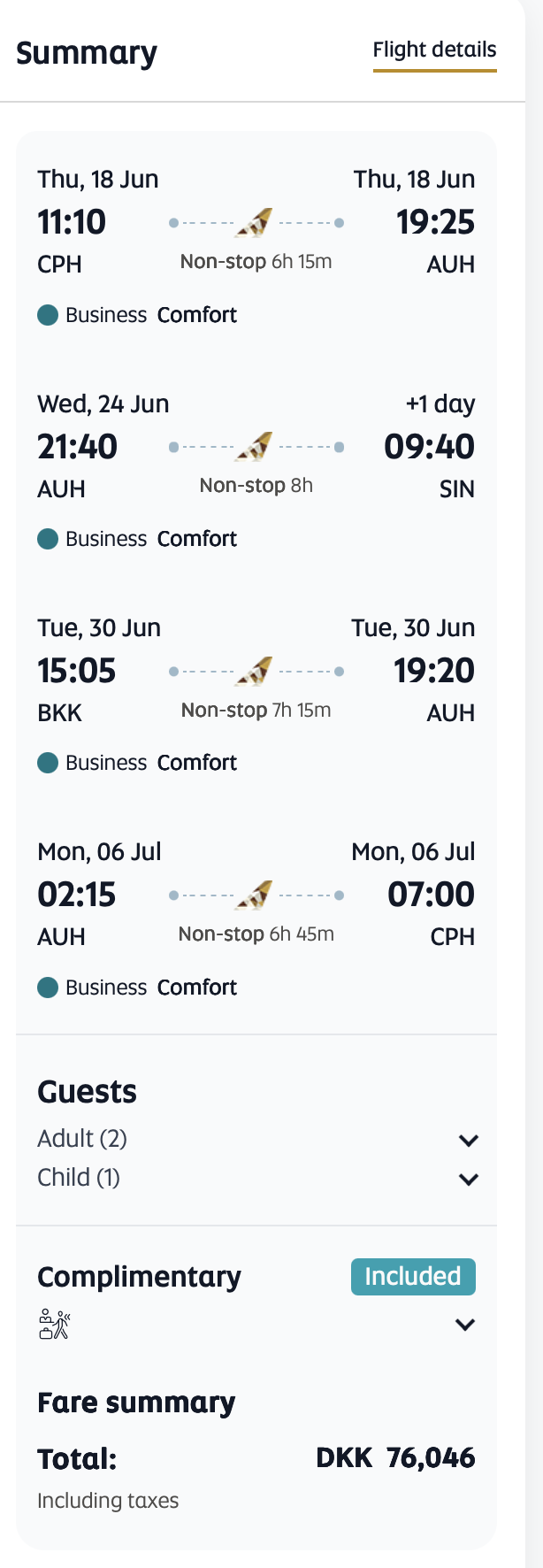
Task: Click the teal dot beside the 18 Jun Business fare
Action: (x=48, y=315)
